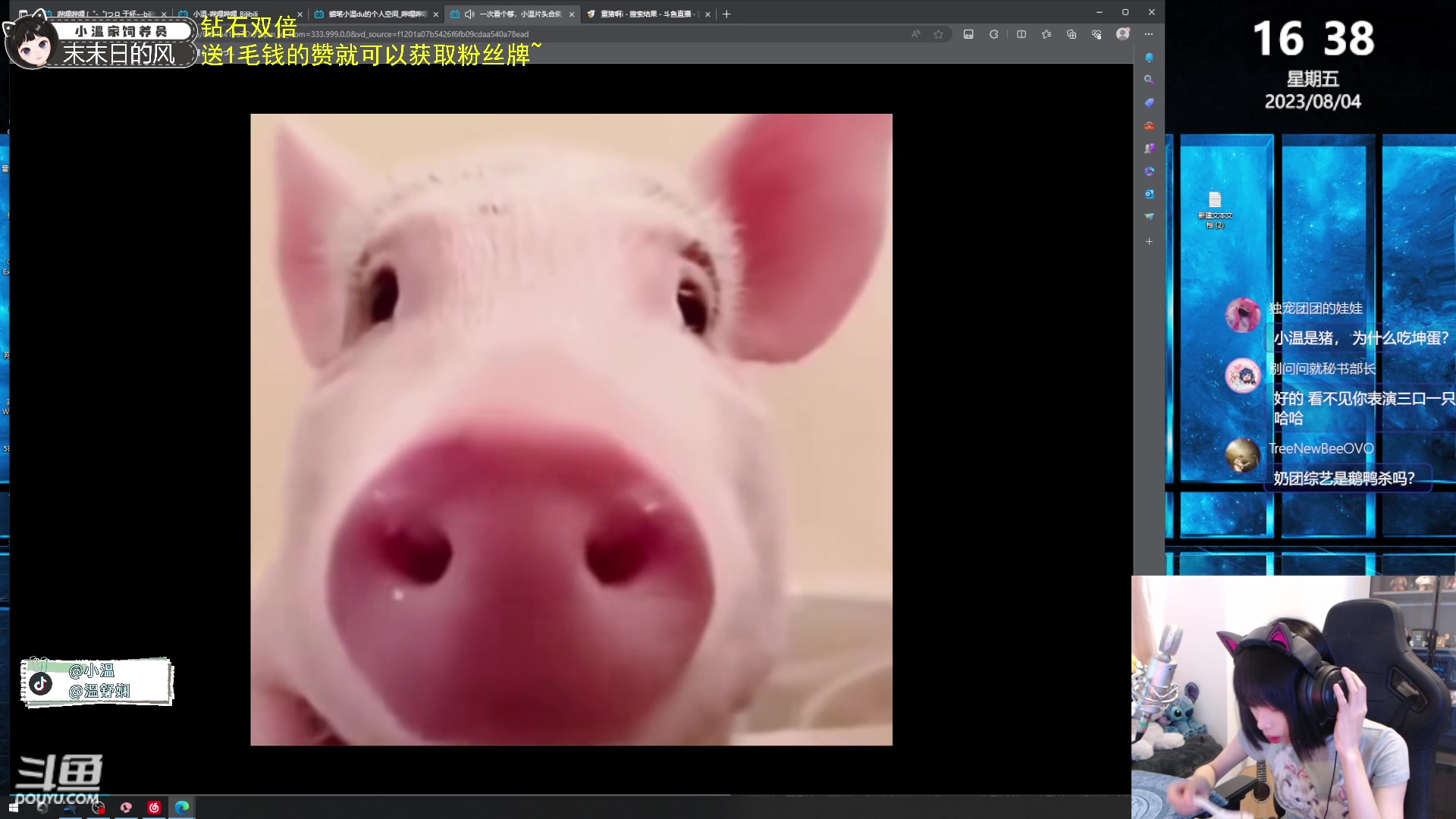Click the streamer webcam feed
Screen dimensions: 1456x819
tap(1294, 697)
